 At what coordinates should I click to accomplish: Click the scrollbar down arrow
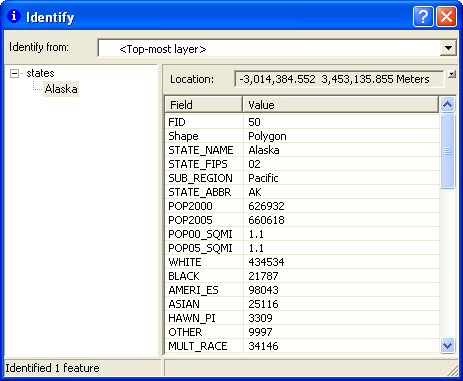[x=447, y=345]
